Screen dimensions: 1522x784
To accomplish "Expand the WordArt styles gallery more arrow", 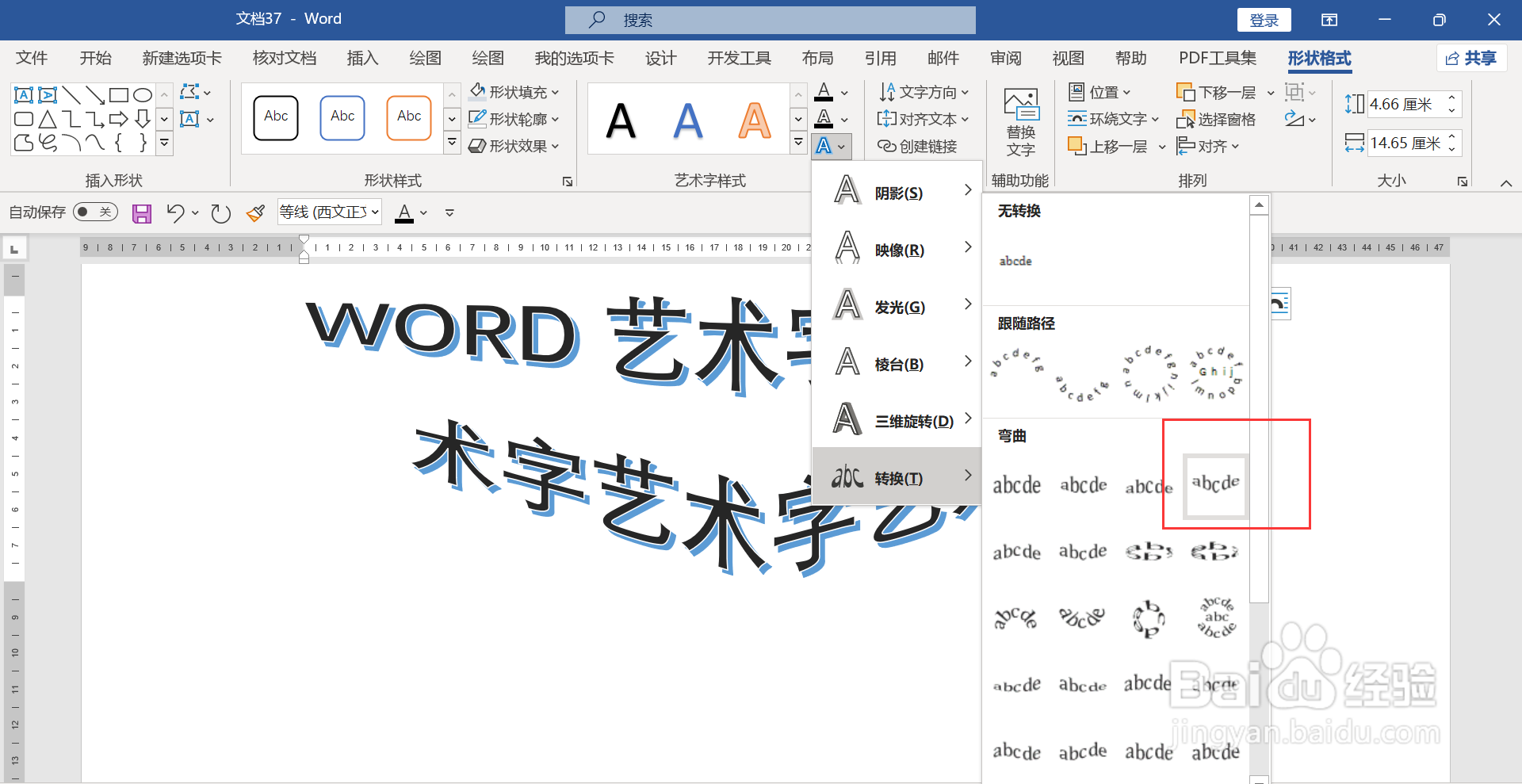I will [x=798, y=143].
